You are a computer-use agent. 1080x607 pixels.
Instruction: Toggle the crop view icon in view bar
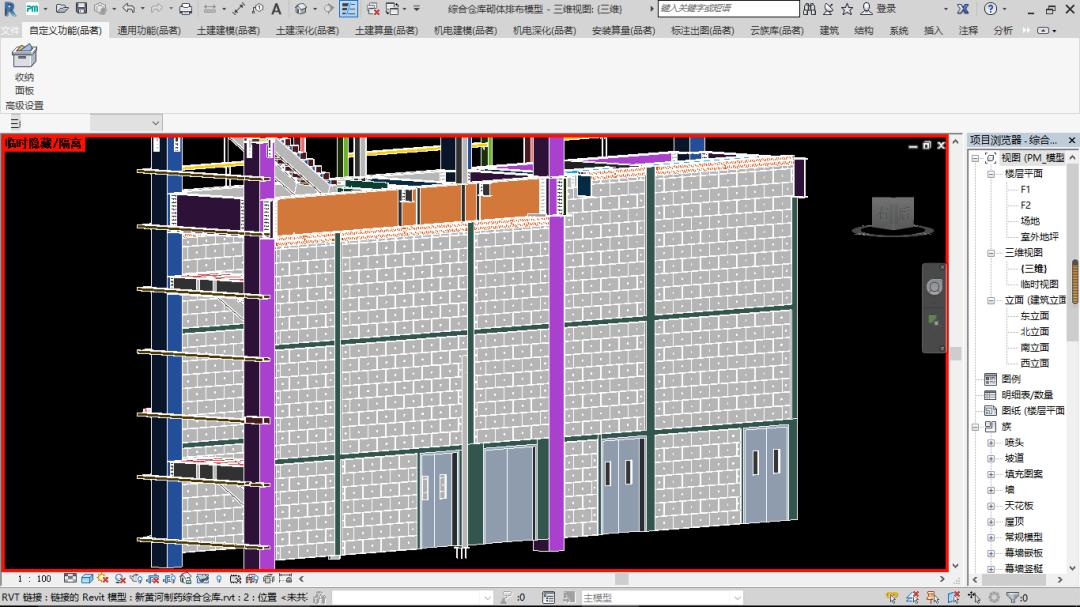152,579
